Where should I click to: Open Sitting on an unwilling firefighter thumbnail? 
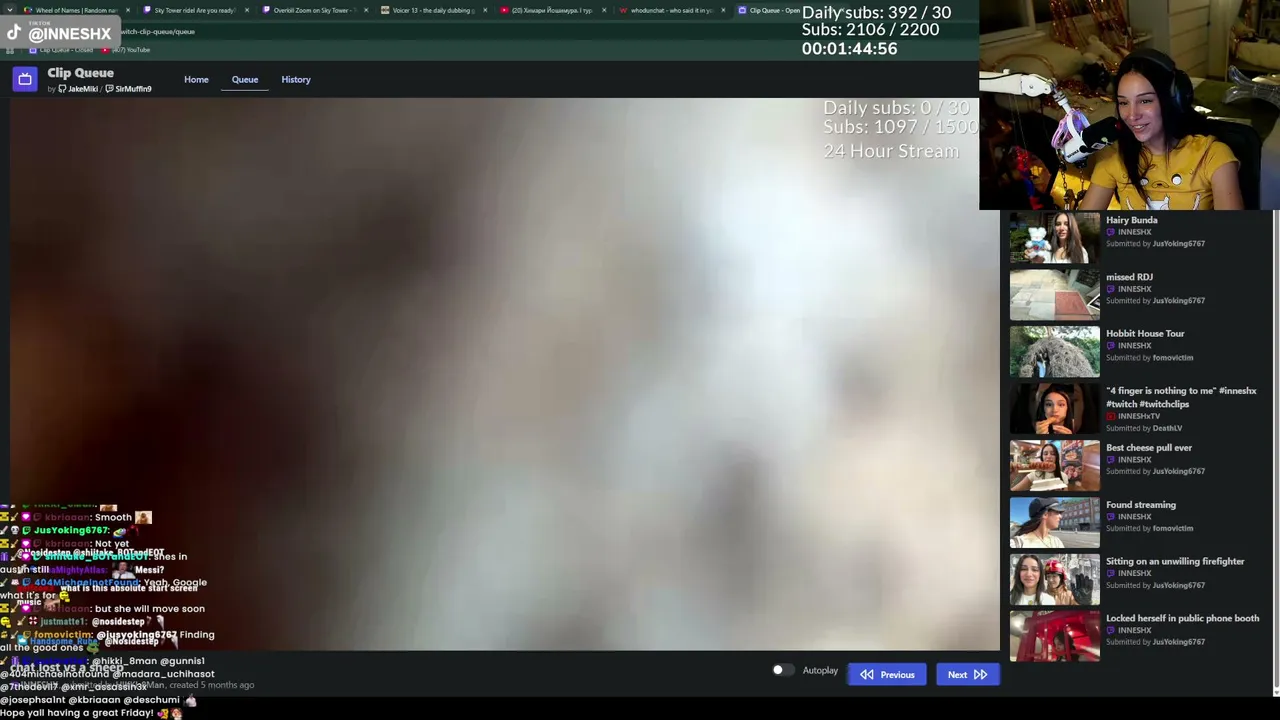pyautogui.click(x=1054, y=580)
